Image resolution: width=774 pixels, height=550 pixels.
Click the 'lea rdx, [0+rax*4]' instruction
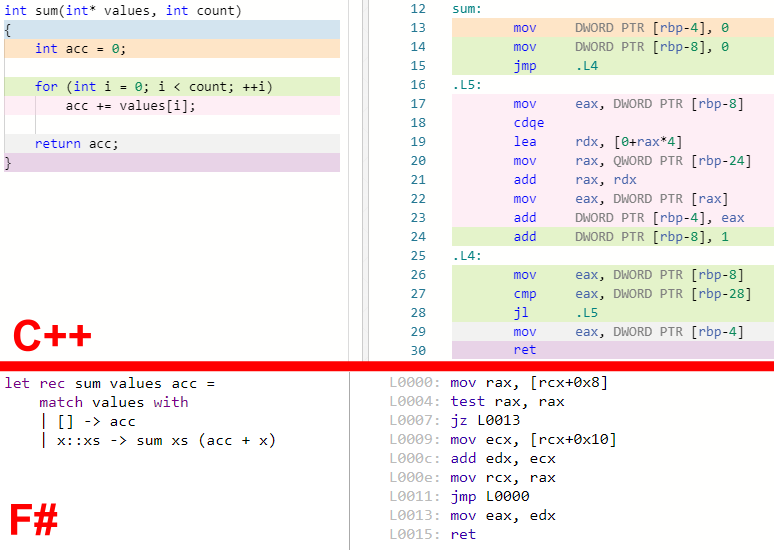[597, 142]
